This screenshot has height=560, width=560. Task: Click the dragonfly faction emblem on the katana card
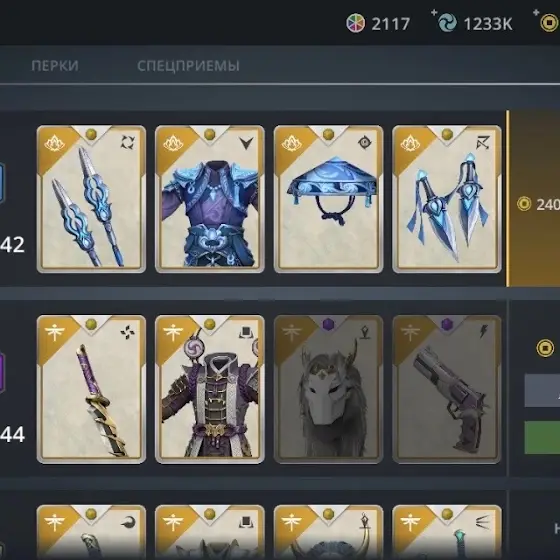click(x=54, y=332)
